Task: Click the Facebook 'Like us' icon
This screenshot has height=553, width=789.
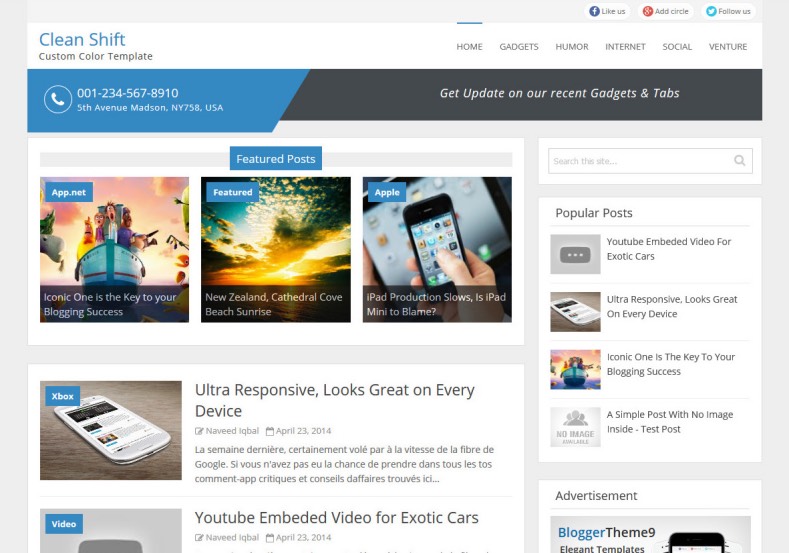Action: (594, 11)
